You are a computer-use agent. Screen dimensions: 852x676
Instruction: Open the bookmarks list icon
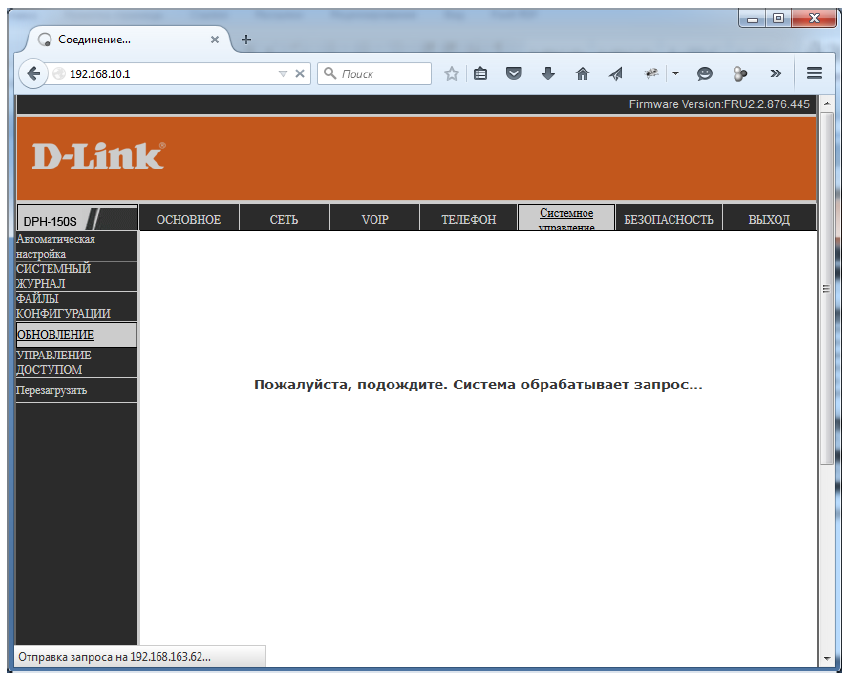click(481, 74)
